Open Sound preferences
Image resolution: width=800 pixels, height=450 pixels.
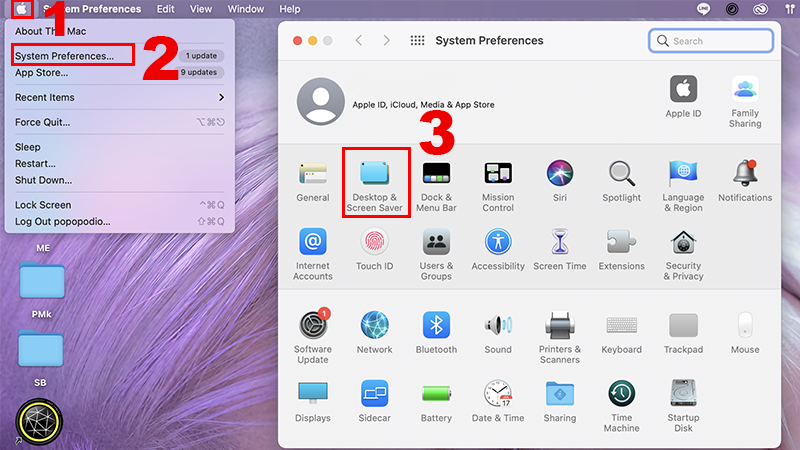click(498, 333)
